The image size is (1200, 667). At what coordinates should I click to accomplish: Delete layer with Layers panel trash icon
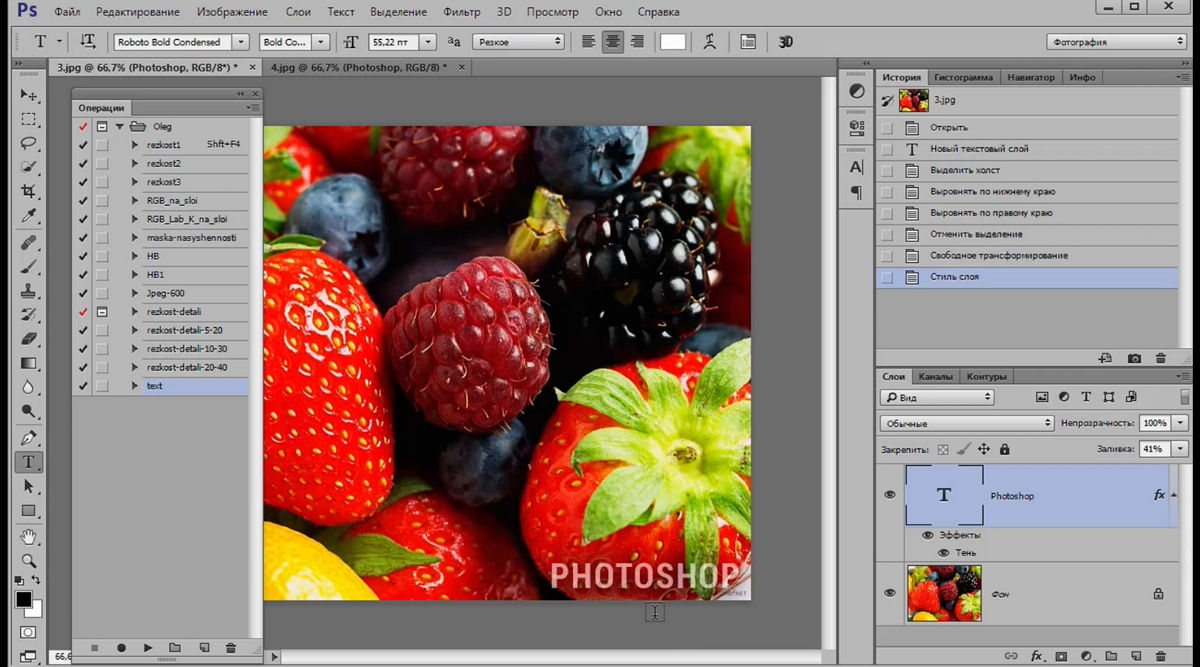tap(1160, 656)
